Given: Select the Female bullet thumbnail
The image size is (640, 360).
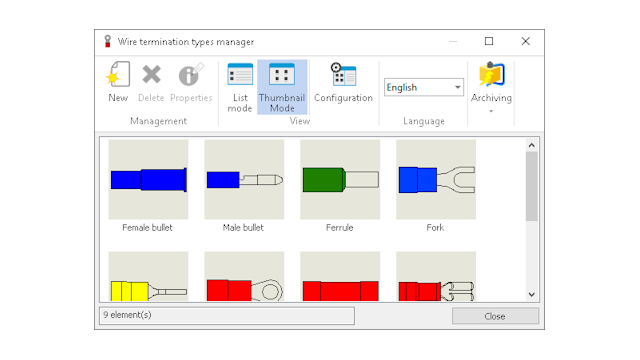Looking at the screenshot, I should click(x=148, y=180).
